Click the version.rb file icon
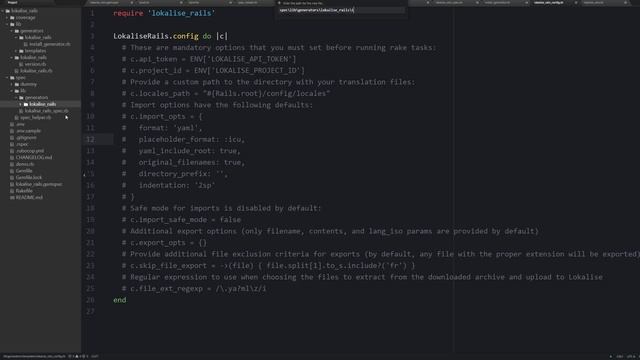Screen dimensions: 640x360 click(21, 64)
